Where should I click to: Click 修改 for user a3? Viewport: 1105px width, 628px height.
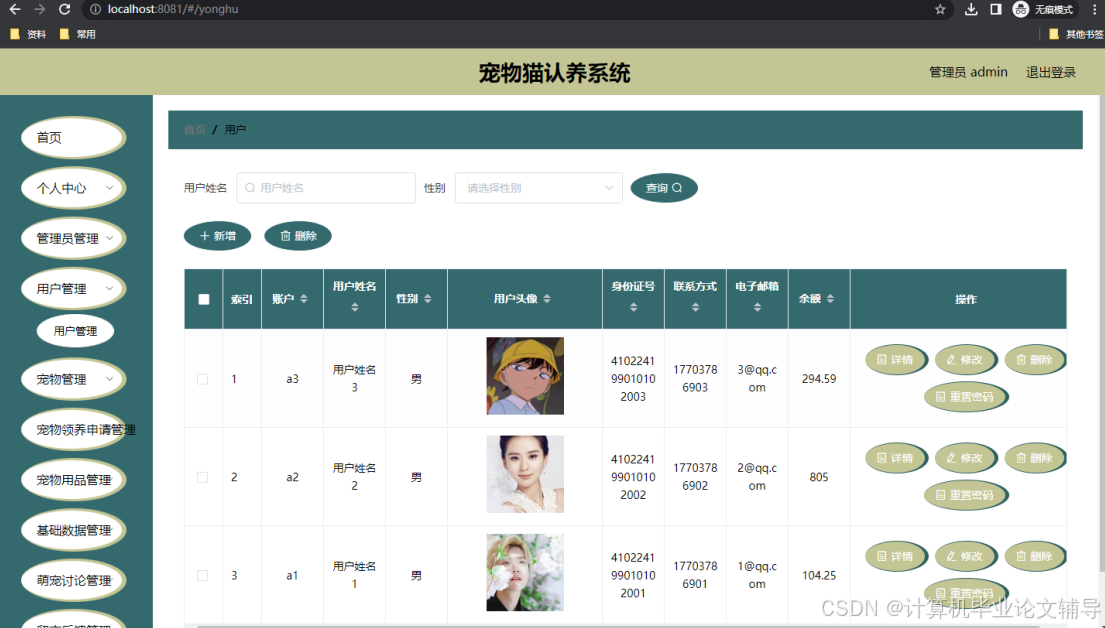tap(965, 360)
